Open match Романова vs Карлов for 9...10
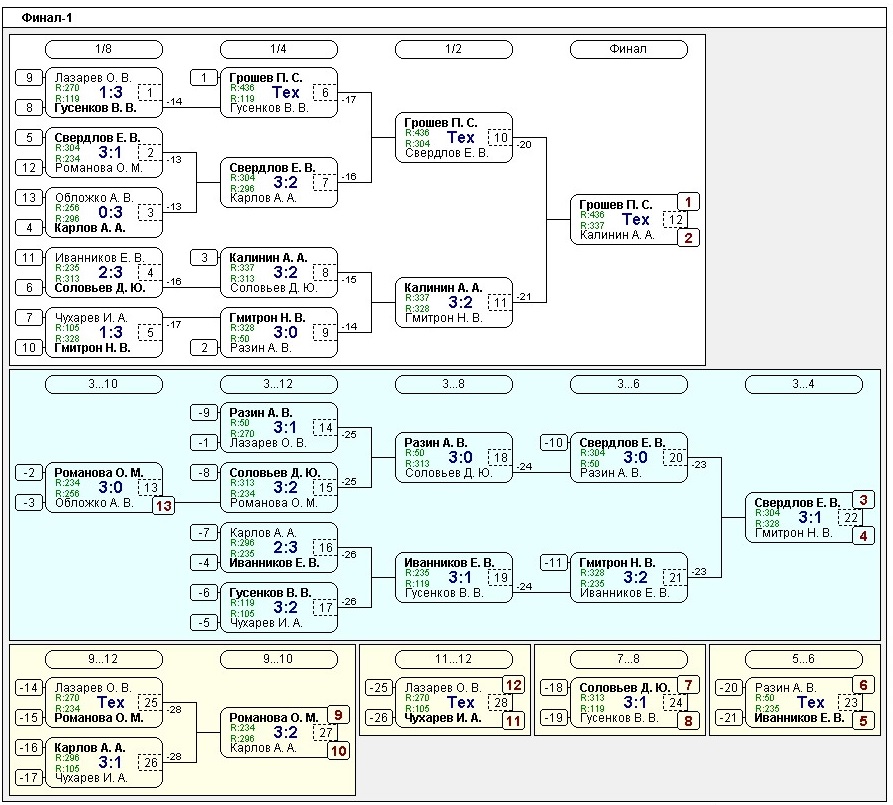This screenshot has width=893, height=805. tap(279, 732)
